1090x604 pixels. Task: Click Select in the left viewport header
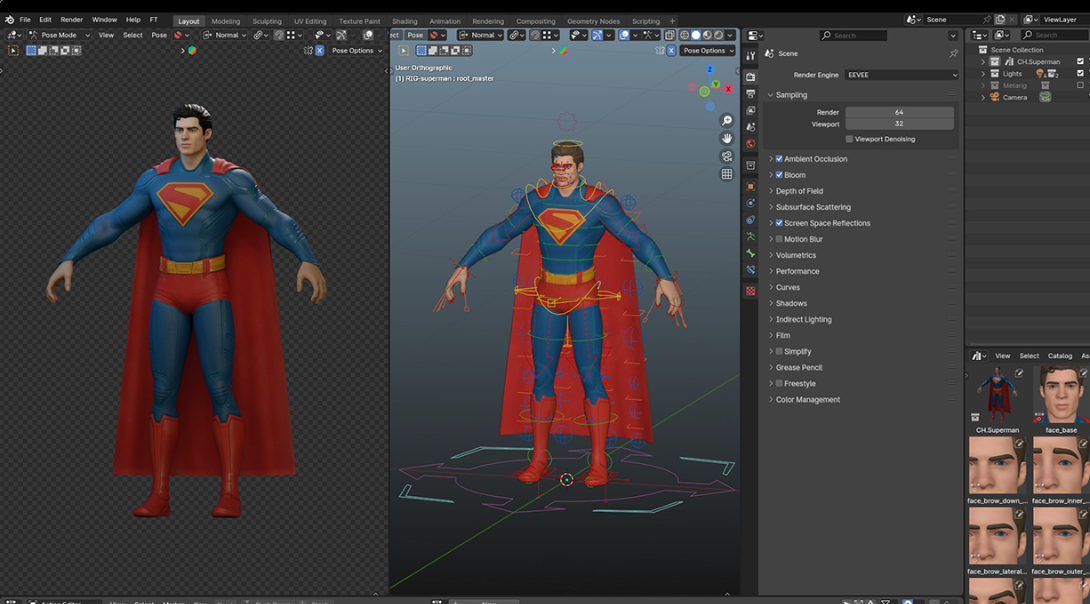pos(133,35)
